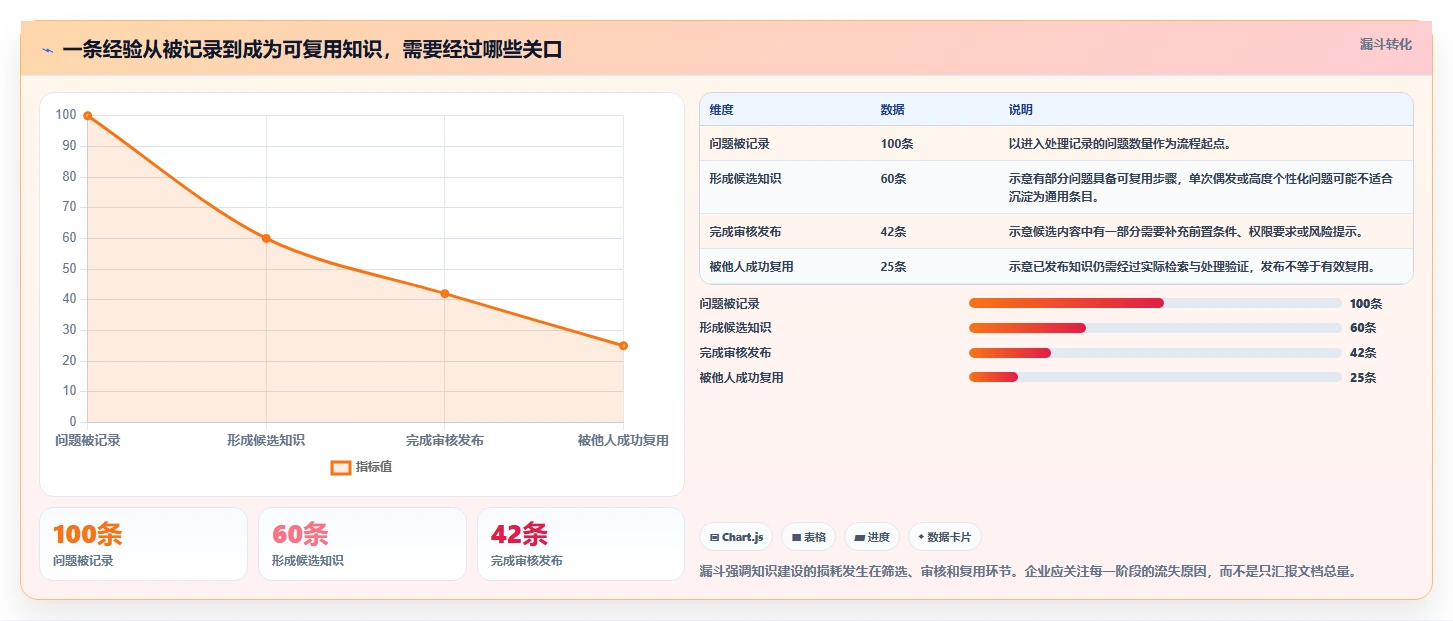This screenshot has height=621, width=1453.
Task: Click the page title about 可复用知识
Action: point(312,50)
